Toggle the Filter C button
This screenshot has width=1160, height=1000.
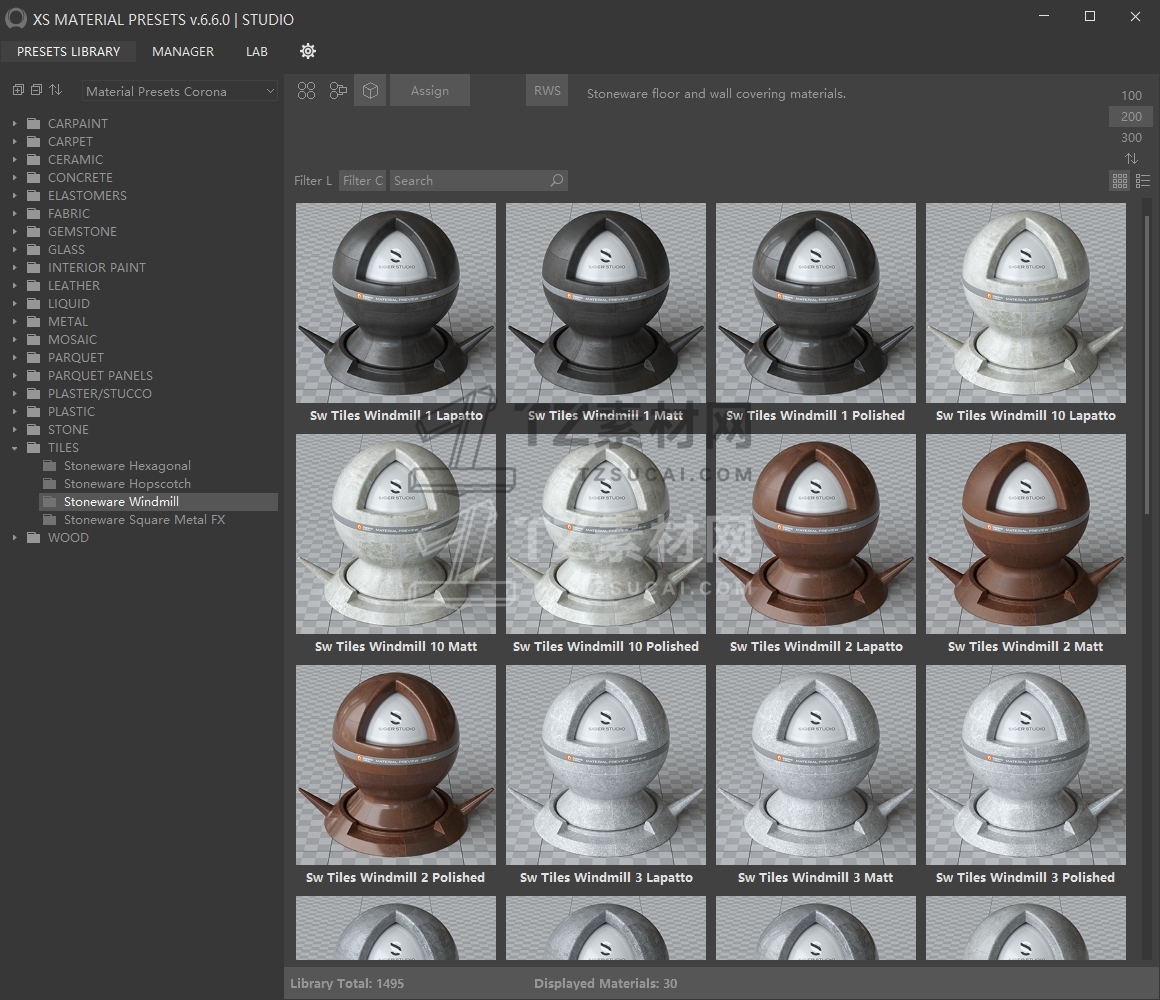pyautogui.click(x=362, y=180)
